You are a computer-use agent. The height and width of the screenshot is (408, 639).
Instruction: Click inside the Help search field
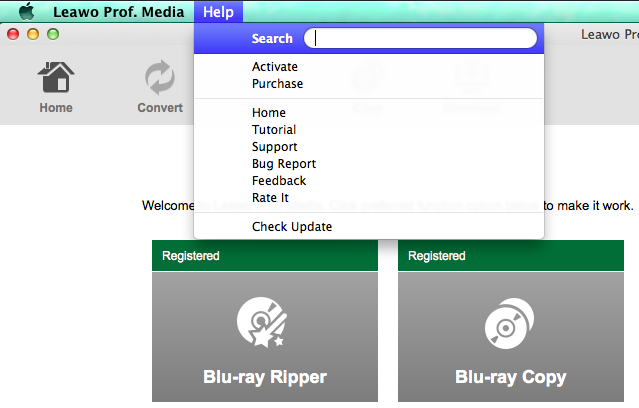click(421, 38)
